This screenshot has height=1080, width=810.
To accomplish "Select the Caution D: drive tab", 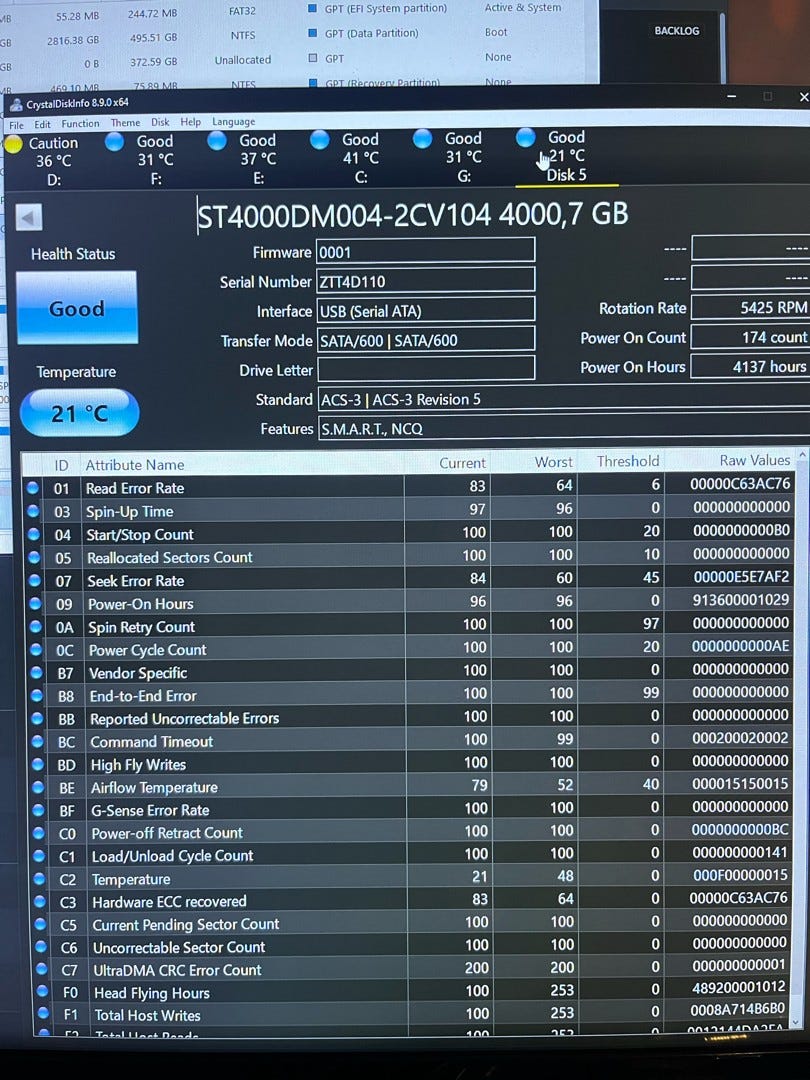I will tap(48, 161).
